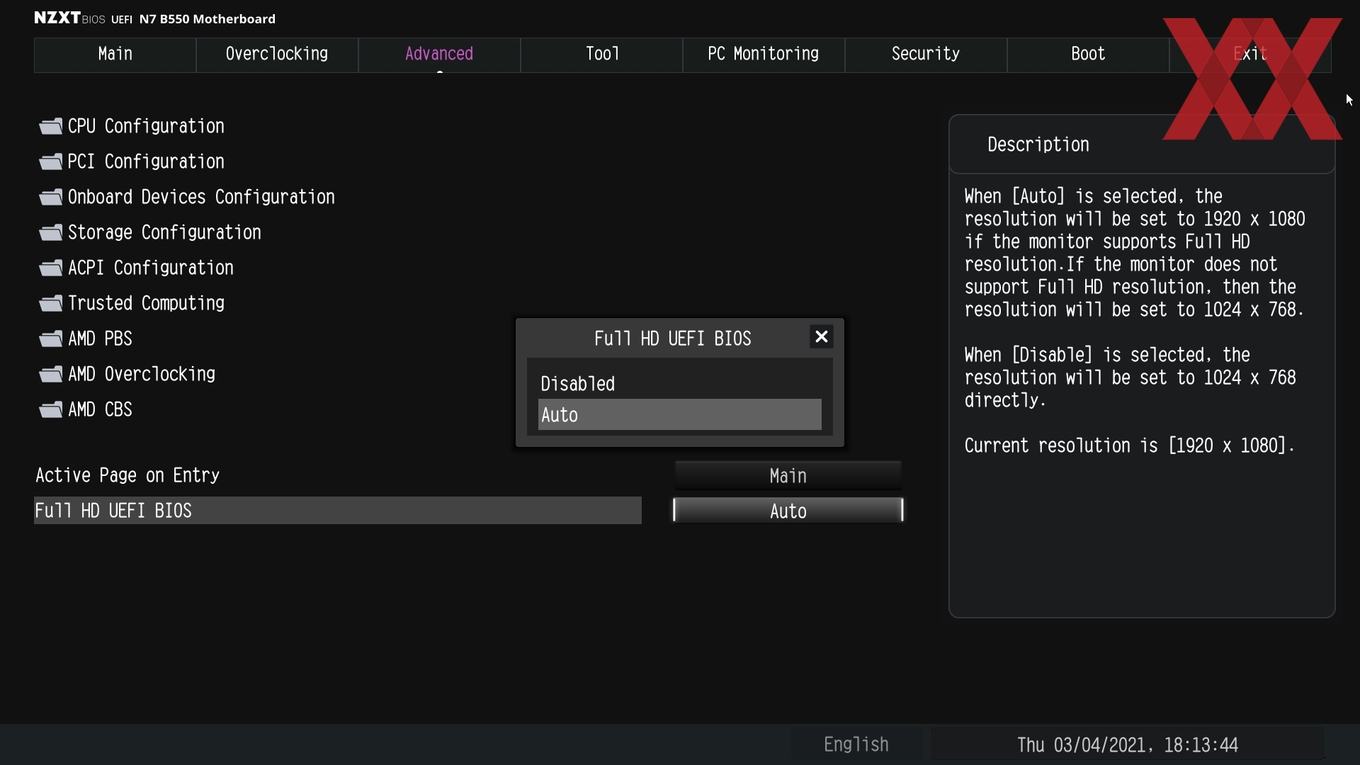Change language via the English button

[856, 745]
